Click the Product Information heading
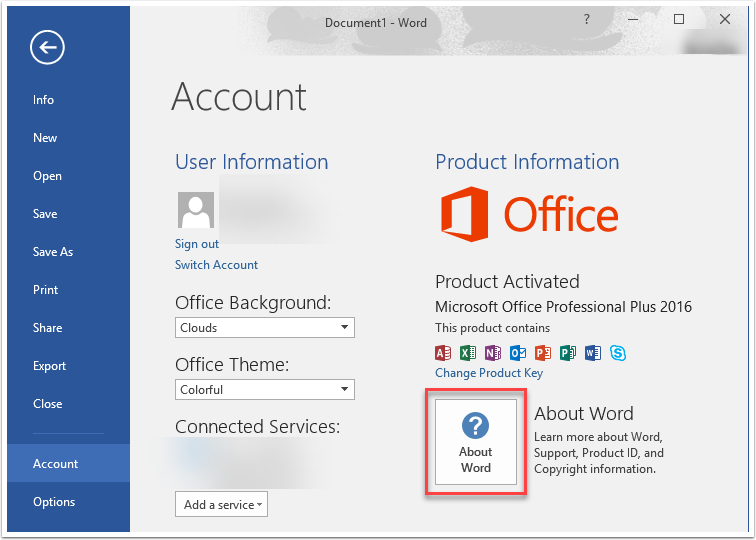The image size is (756, 540). (x=527, y=162)
